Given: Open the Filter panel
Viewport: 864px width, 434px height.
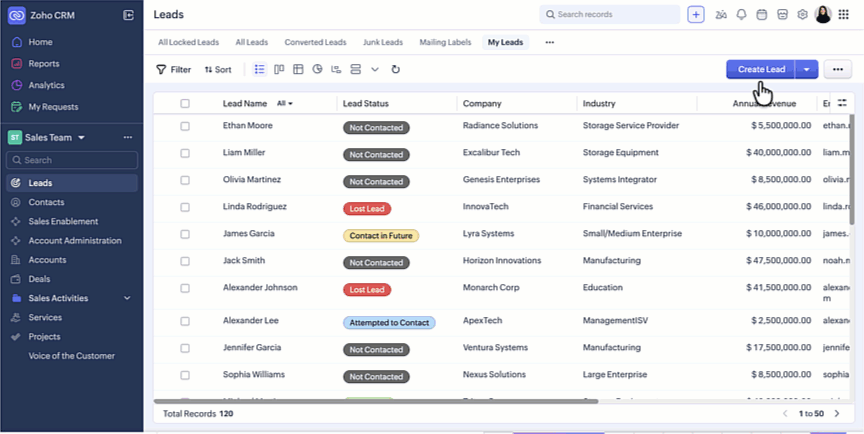Looking at the screenshot, I should (173, 69).
